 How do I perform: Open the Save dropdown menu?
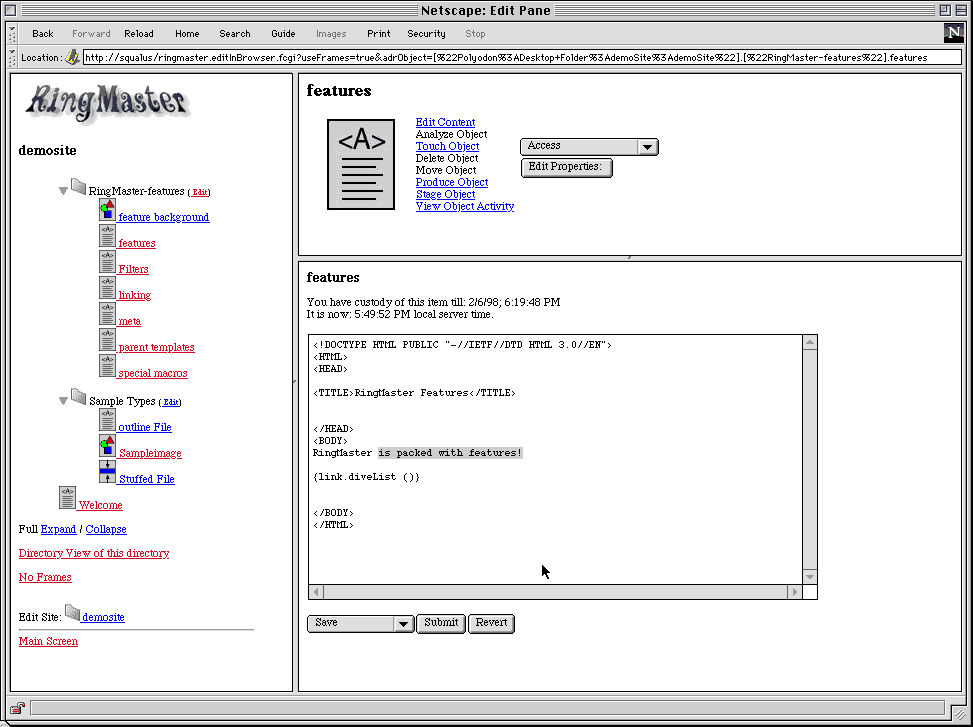pos(360,623)
